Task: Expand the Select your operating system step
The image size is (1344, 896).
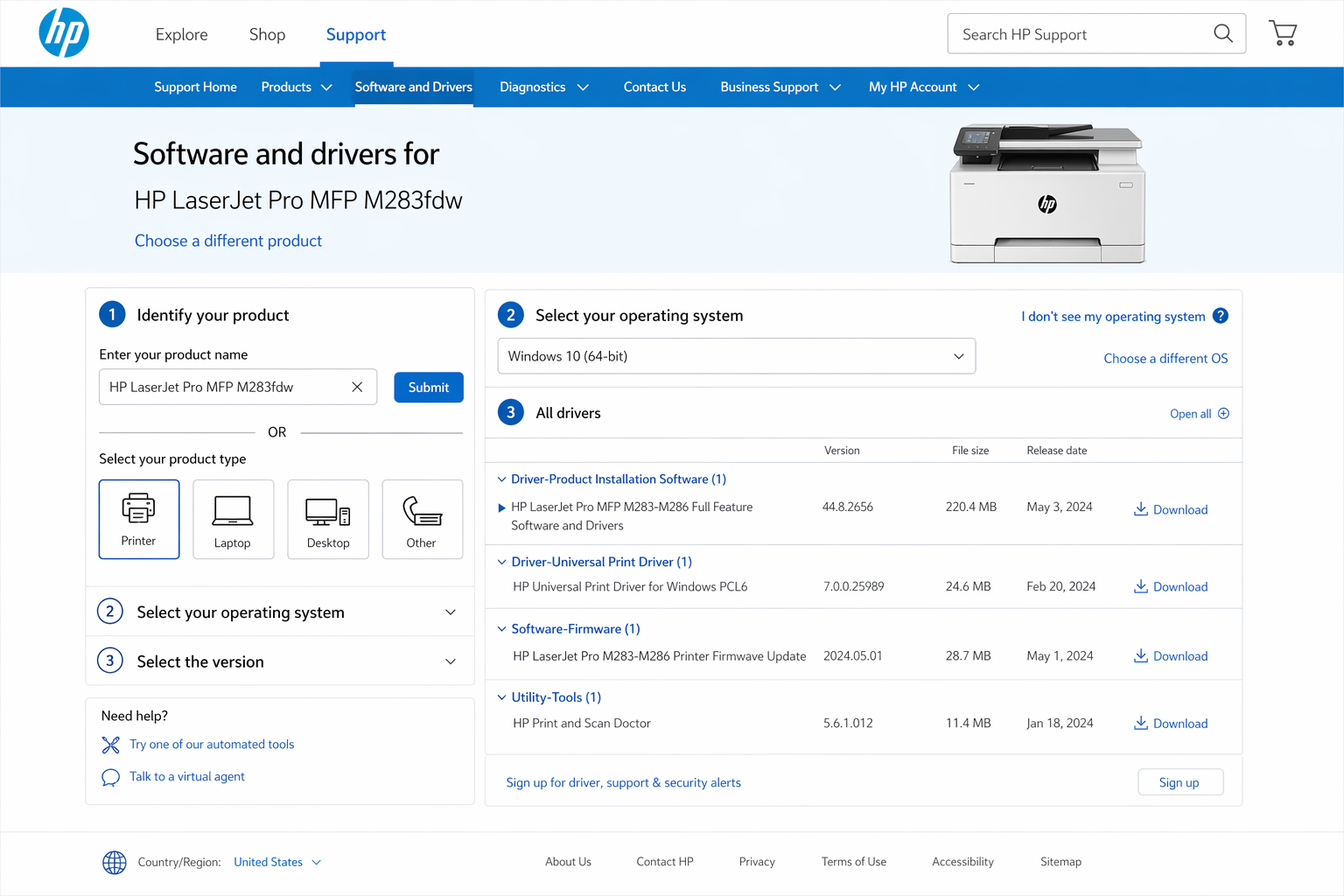Action: [x=450, y=612]
